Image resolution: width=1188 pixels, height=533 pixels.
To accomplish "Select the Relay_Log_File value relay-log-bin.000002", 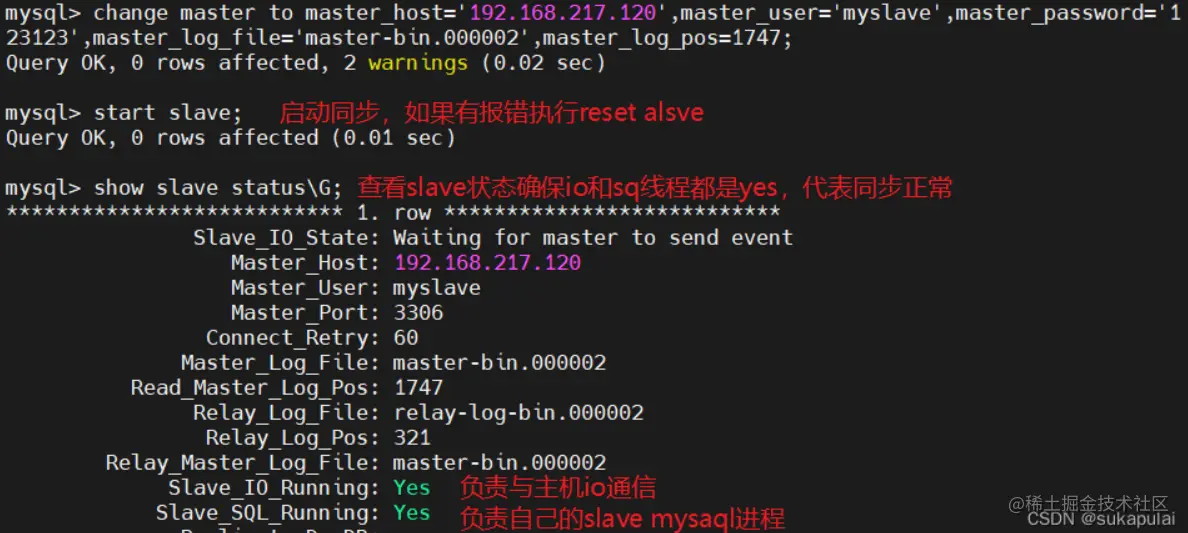I will tap(518, 413).
